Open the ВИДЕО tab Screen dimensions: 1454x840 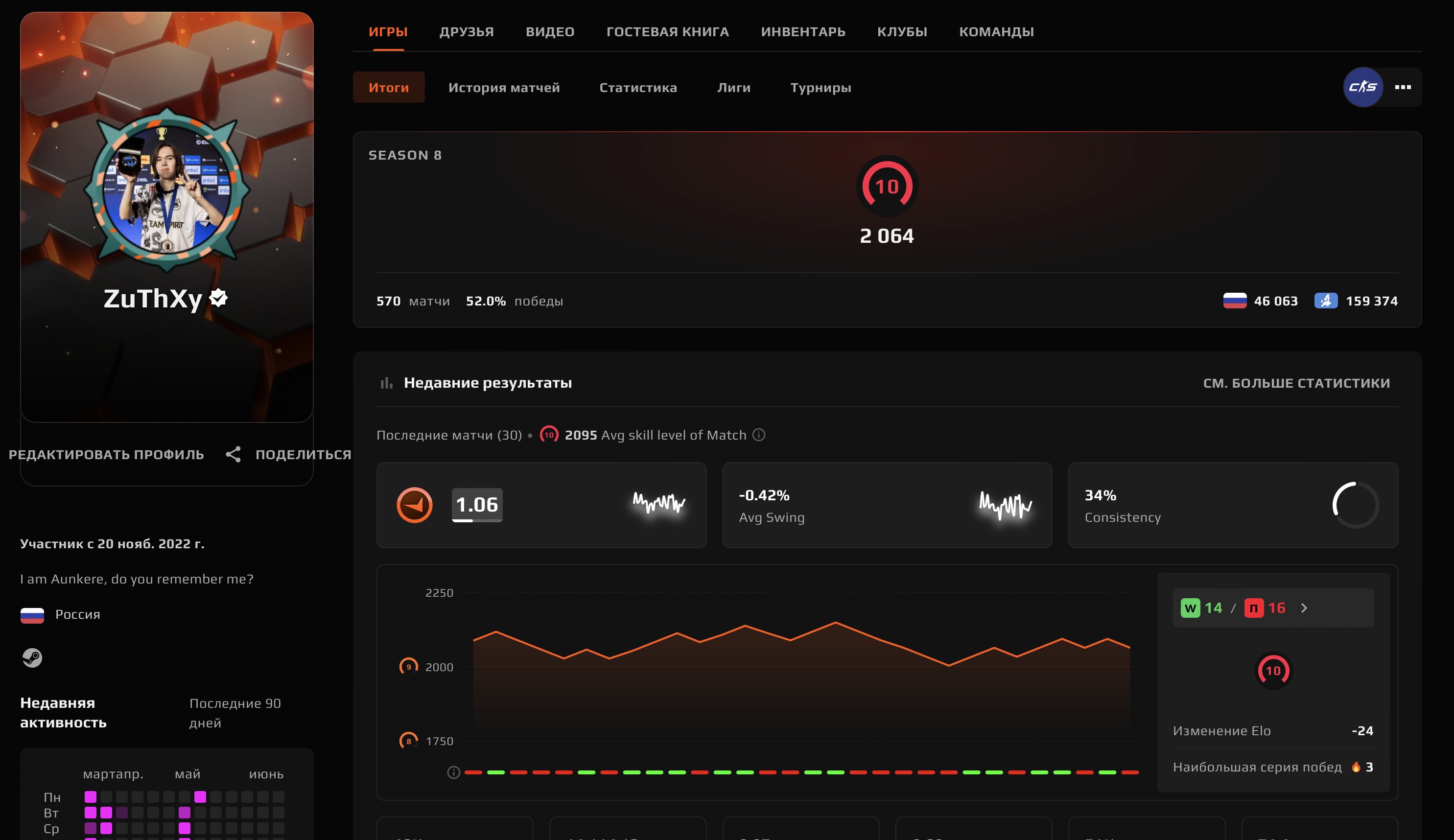(550, 32)
